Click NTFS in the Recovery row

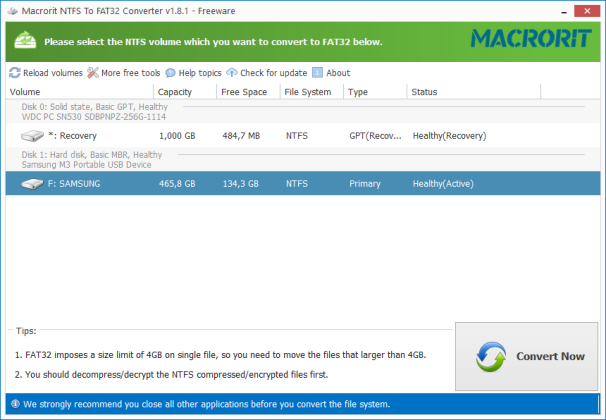point(297,136)
